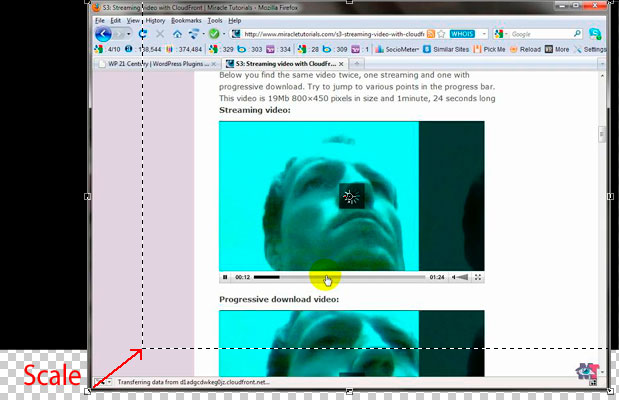Toggle fullscreen on the streaming video
Image resolution: width=619 pixels, height=400 pixels.
(478, 277)
